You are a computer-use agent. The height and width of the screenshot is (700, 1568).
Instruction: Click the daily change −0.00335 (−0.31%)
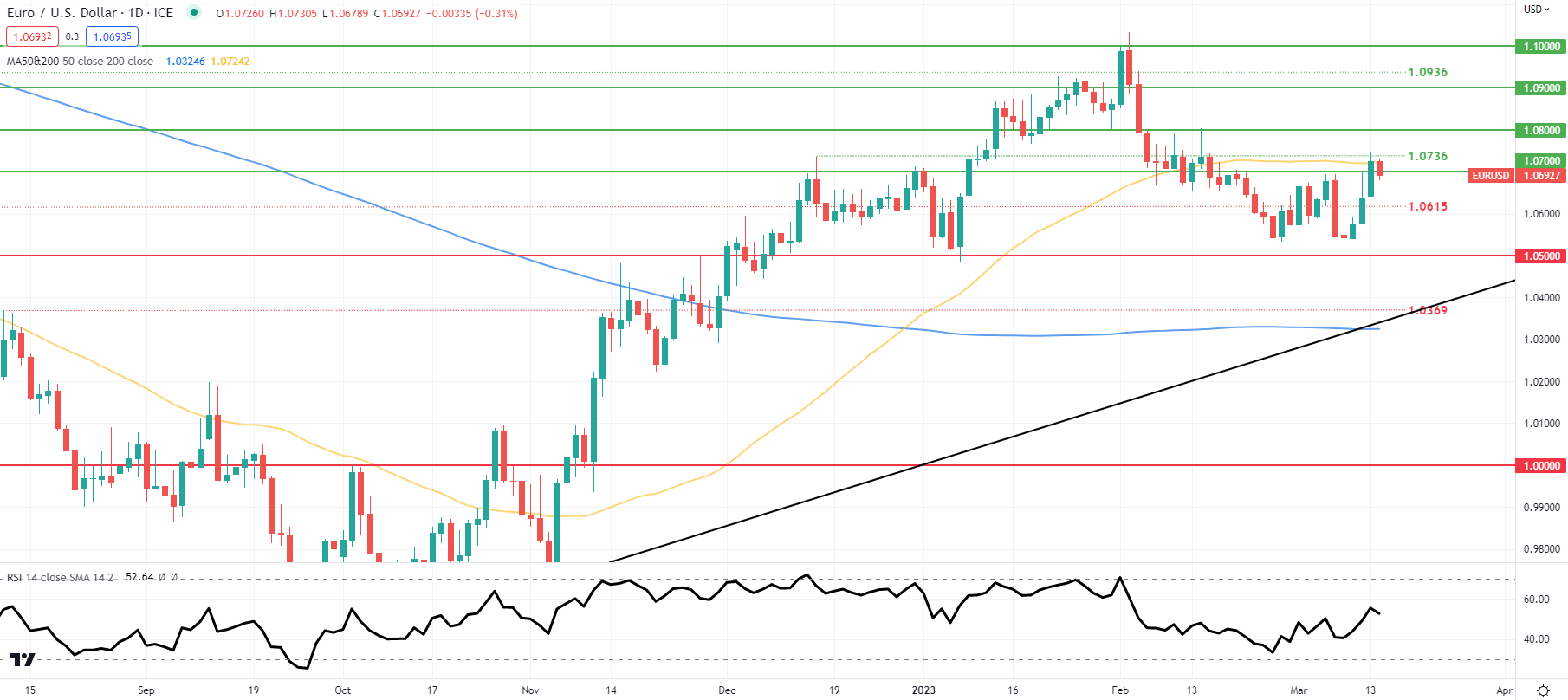point(472,14)
